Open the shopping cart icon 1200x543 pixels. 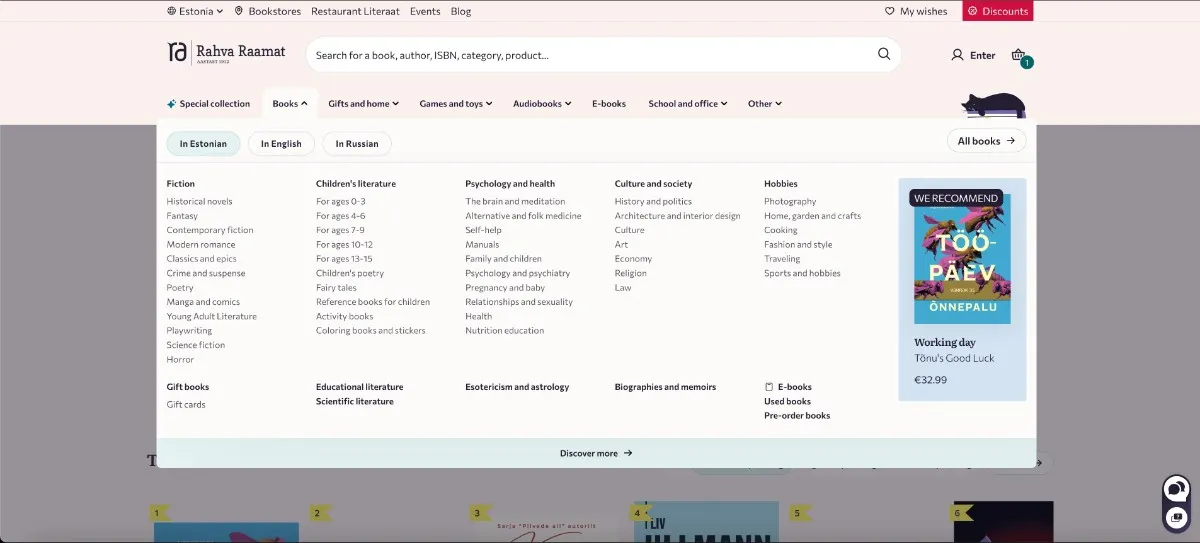click(1018, 55)
